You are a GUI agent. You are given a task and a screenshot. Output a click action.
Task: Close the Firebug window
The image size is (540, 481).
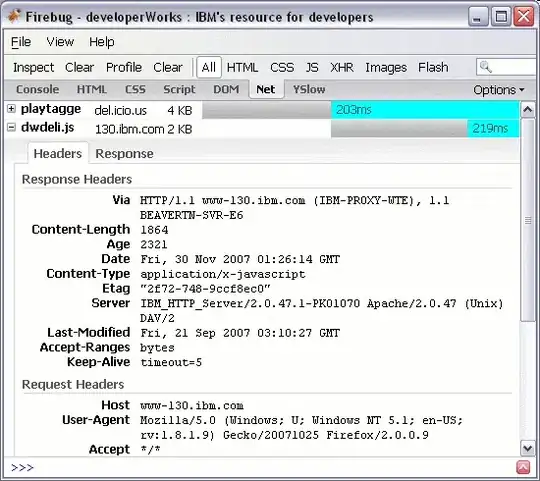point(524,16)
